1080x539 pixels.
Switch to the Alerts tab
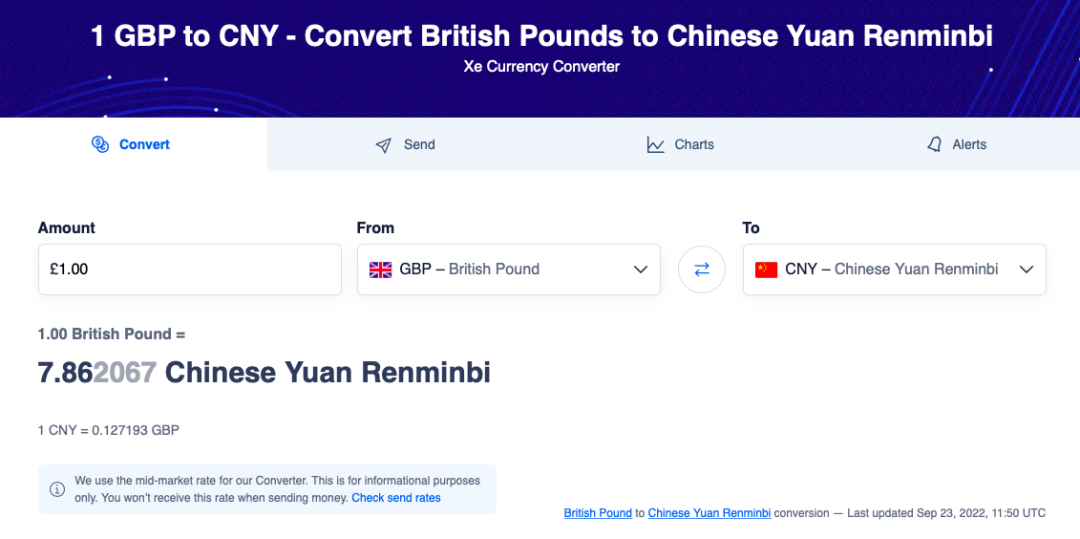coord(956,145)
